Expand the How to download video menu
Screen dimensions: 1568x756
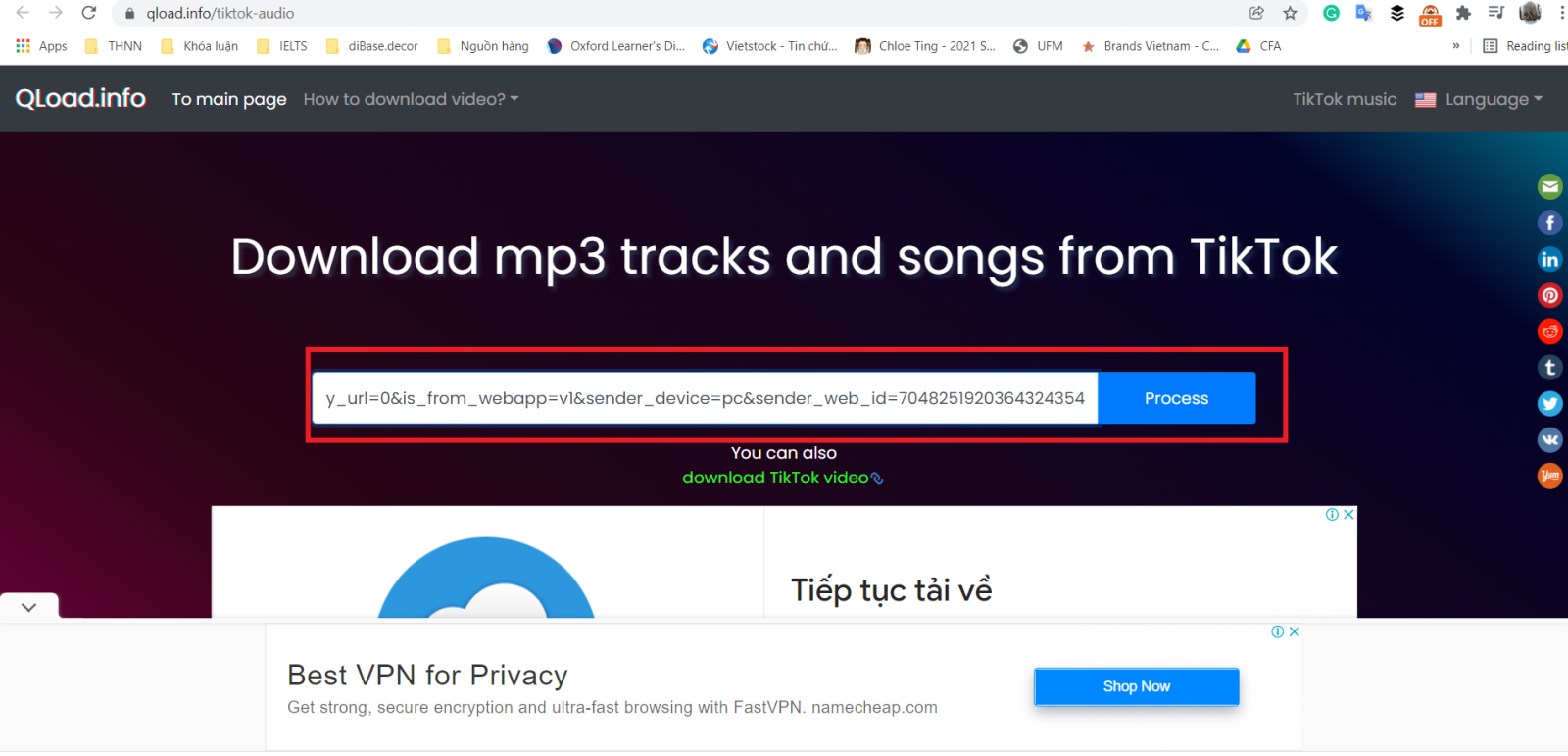(x=411, y=99)
